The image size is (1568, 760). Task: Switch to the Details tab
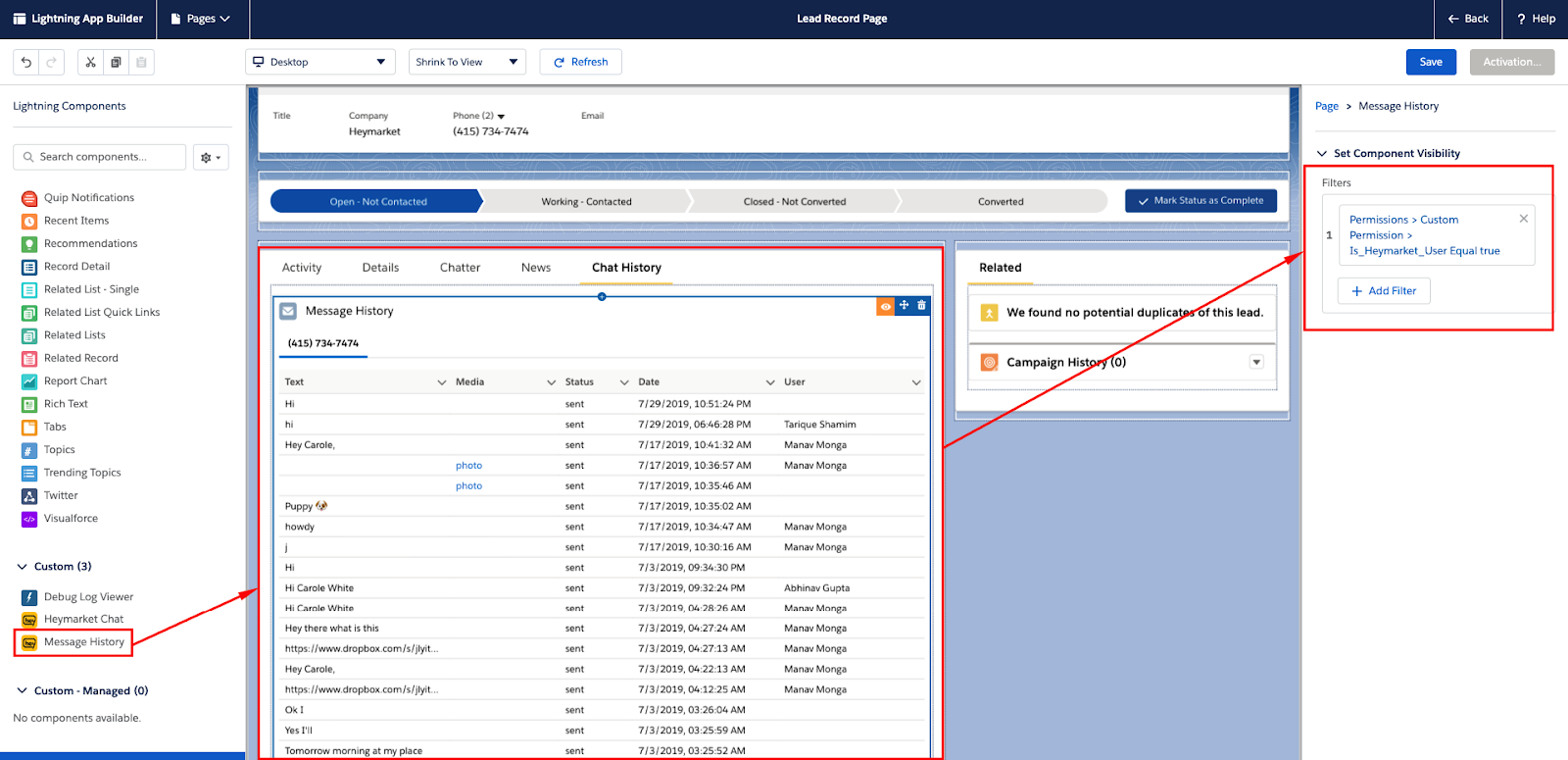(x=380, y=268)
